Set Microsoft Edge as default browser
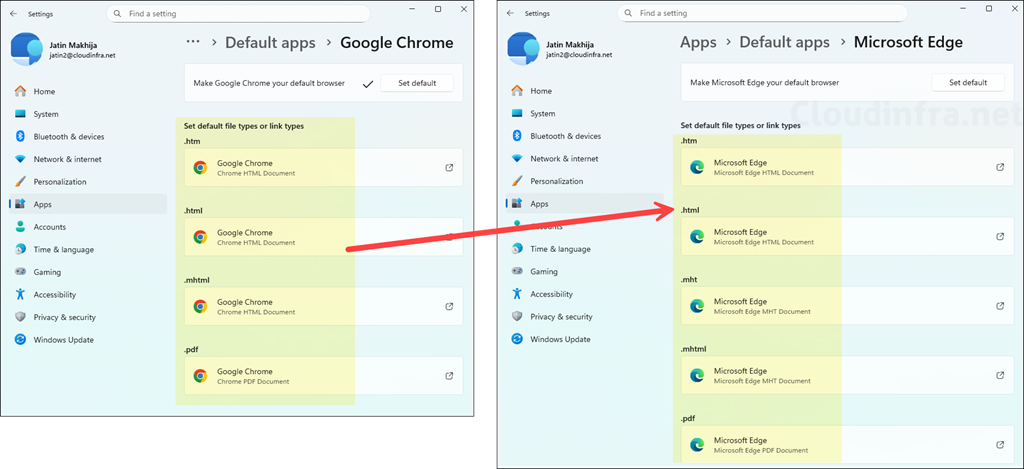1024x469 pixels. (x=968, y=82)
